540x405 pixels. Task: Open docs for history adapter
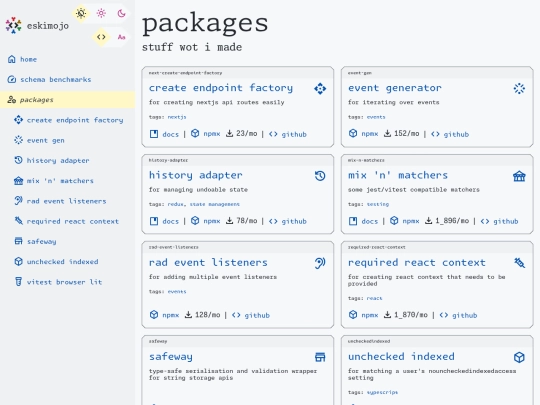(164, 221)
